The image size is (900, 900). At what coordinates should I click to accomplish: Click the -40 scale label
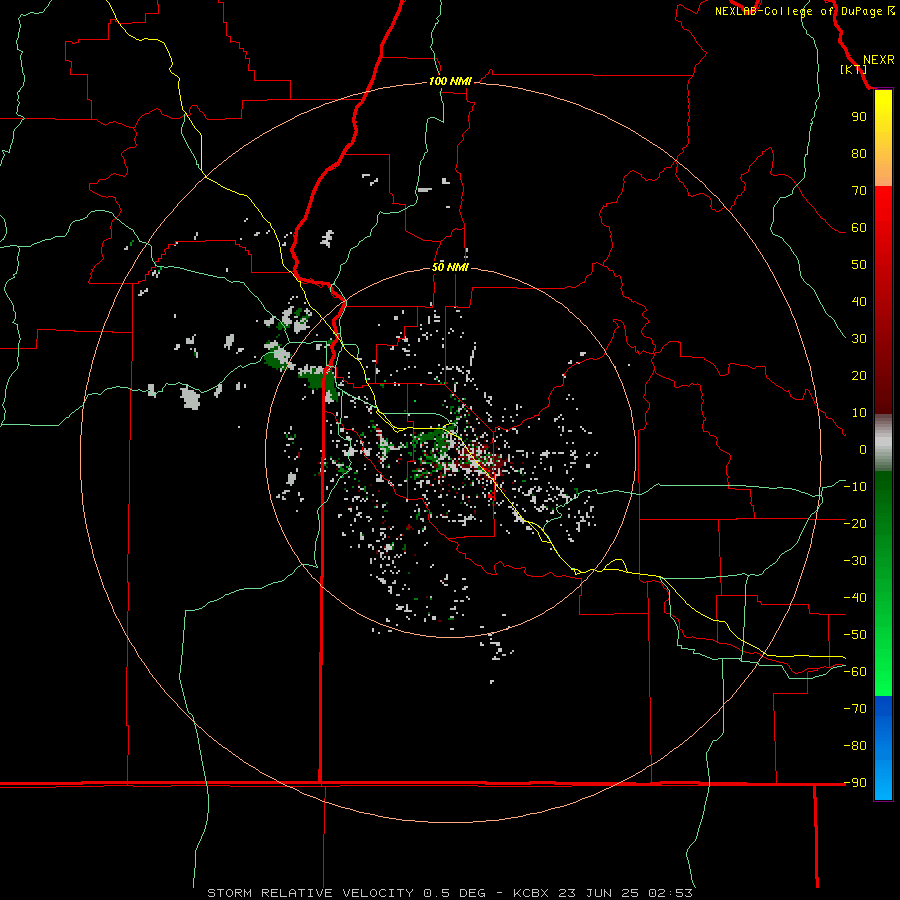tap(855, 598)
